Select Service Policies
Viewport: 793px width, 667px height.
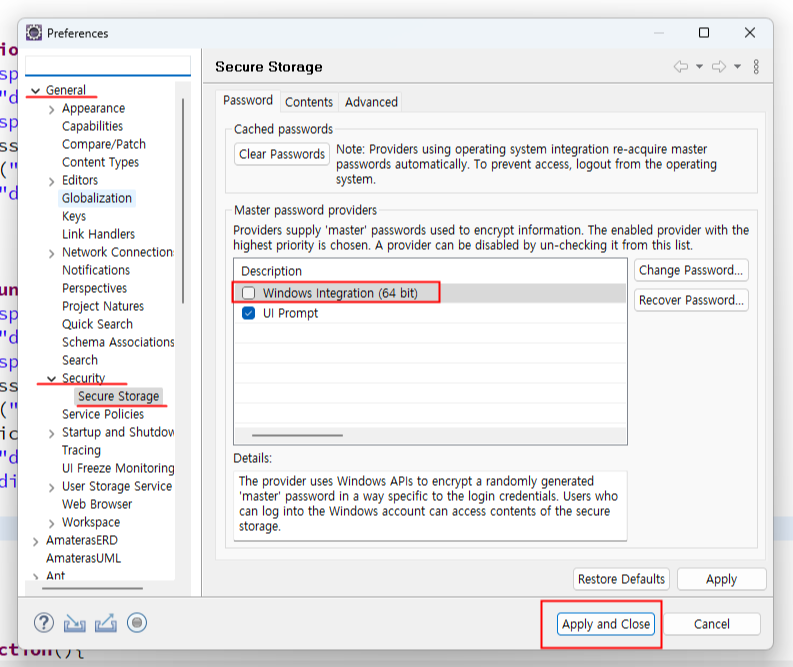pos(103,414)
